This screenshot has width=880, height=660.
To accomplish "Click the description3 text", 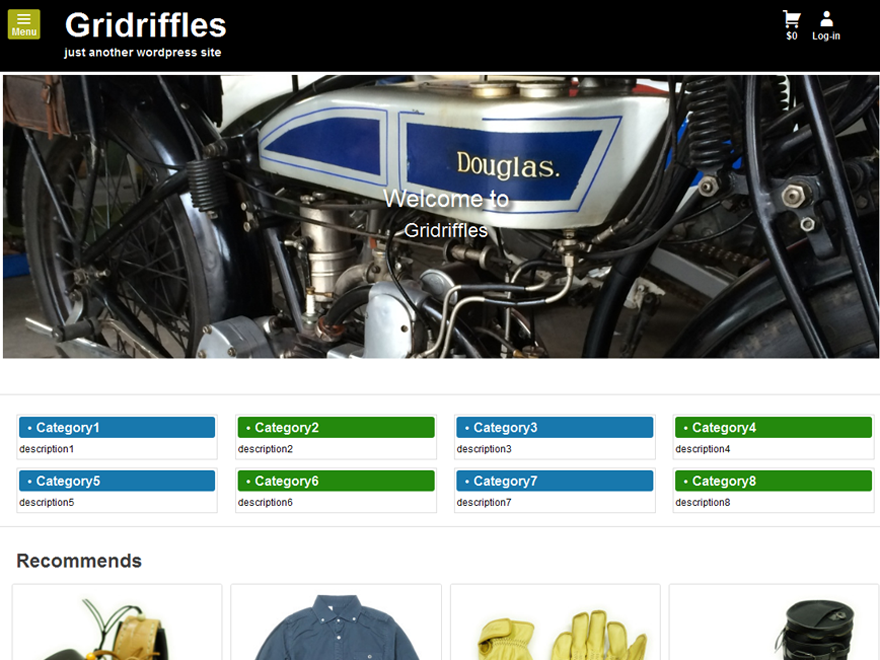I will click(484, 449).
